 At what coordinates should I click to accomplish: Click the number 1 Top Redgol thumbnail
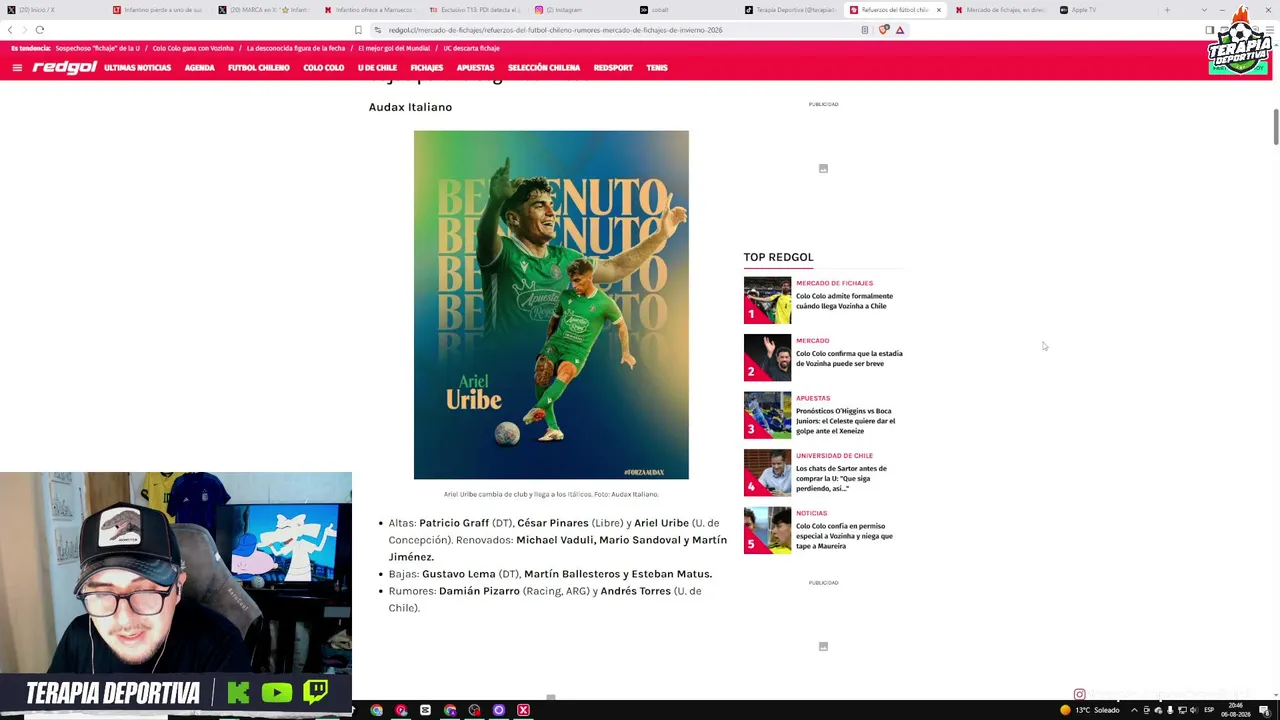point(767,300)
